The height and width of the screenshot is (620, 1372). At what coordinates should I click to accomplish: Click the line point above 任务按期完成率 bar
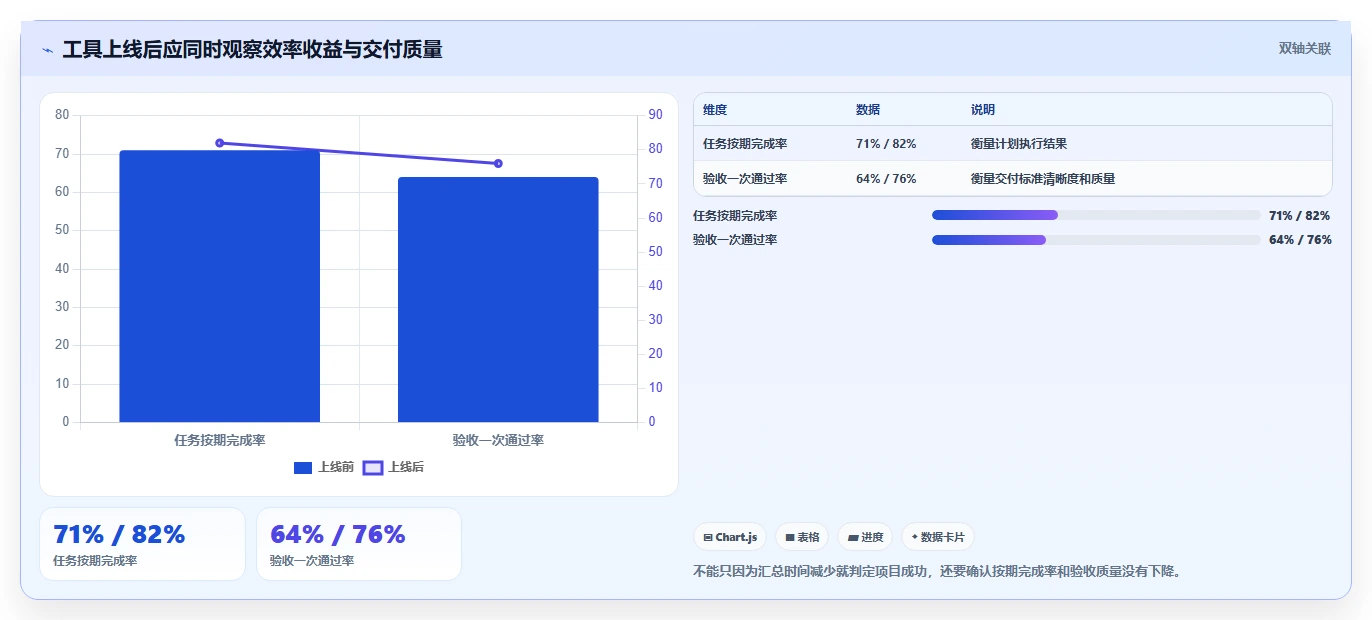pyautogui.click(x=220, y=143)
